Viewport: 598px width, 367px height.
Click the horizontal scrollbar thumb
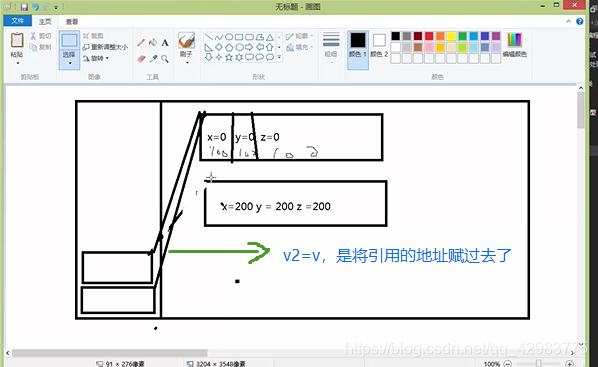(x=110, y=353)
